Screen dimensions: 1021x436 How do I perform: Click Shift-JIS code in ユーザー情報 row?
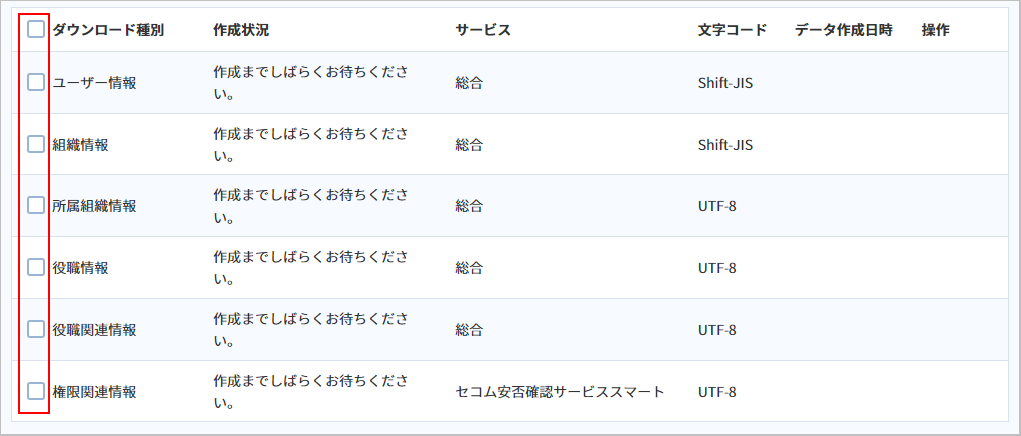[x=725, y=83]
